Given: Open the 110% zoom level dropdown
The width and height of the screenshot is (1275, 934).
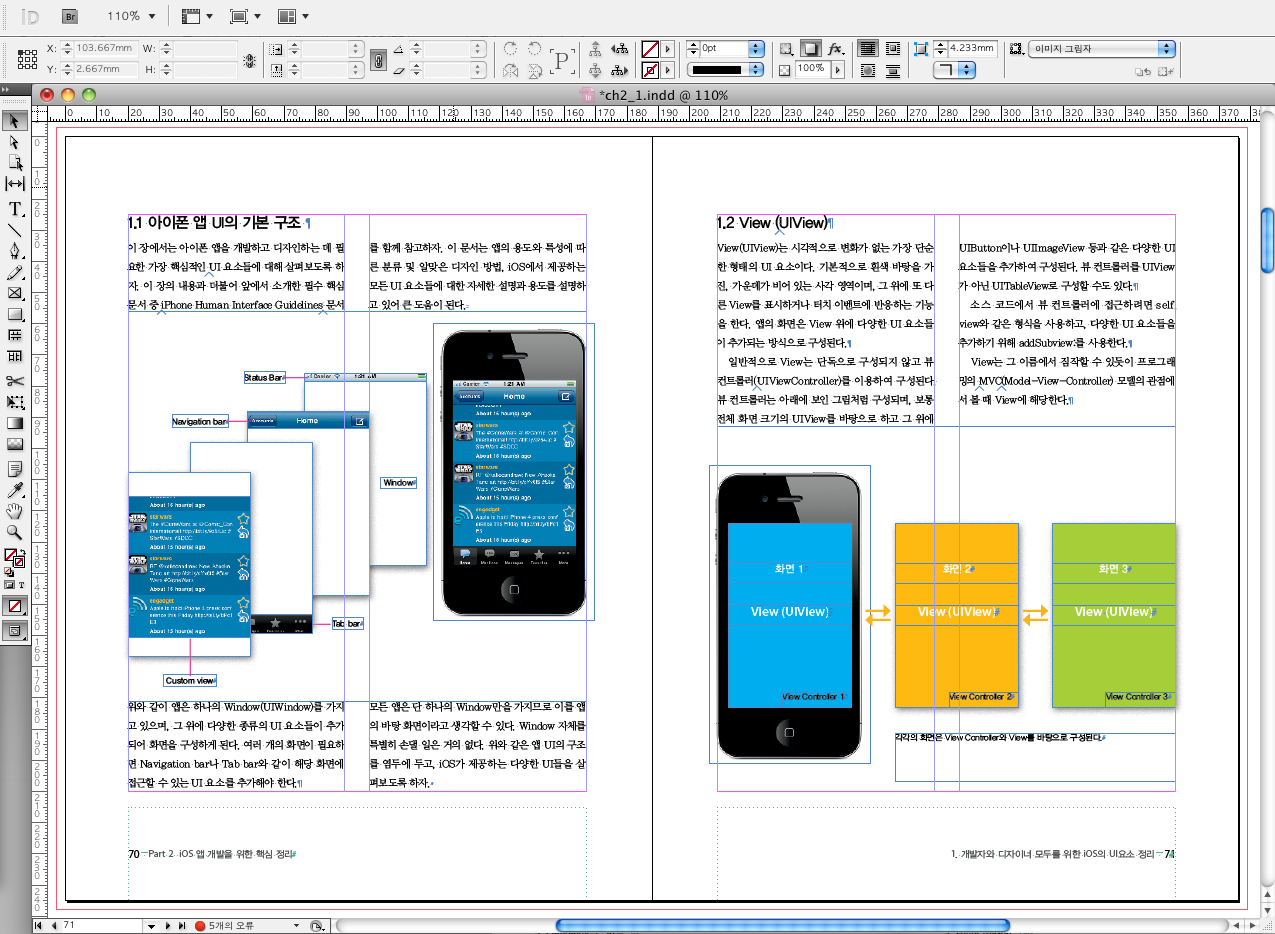Looking at the screenshot, I should tap(151, 16).
